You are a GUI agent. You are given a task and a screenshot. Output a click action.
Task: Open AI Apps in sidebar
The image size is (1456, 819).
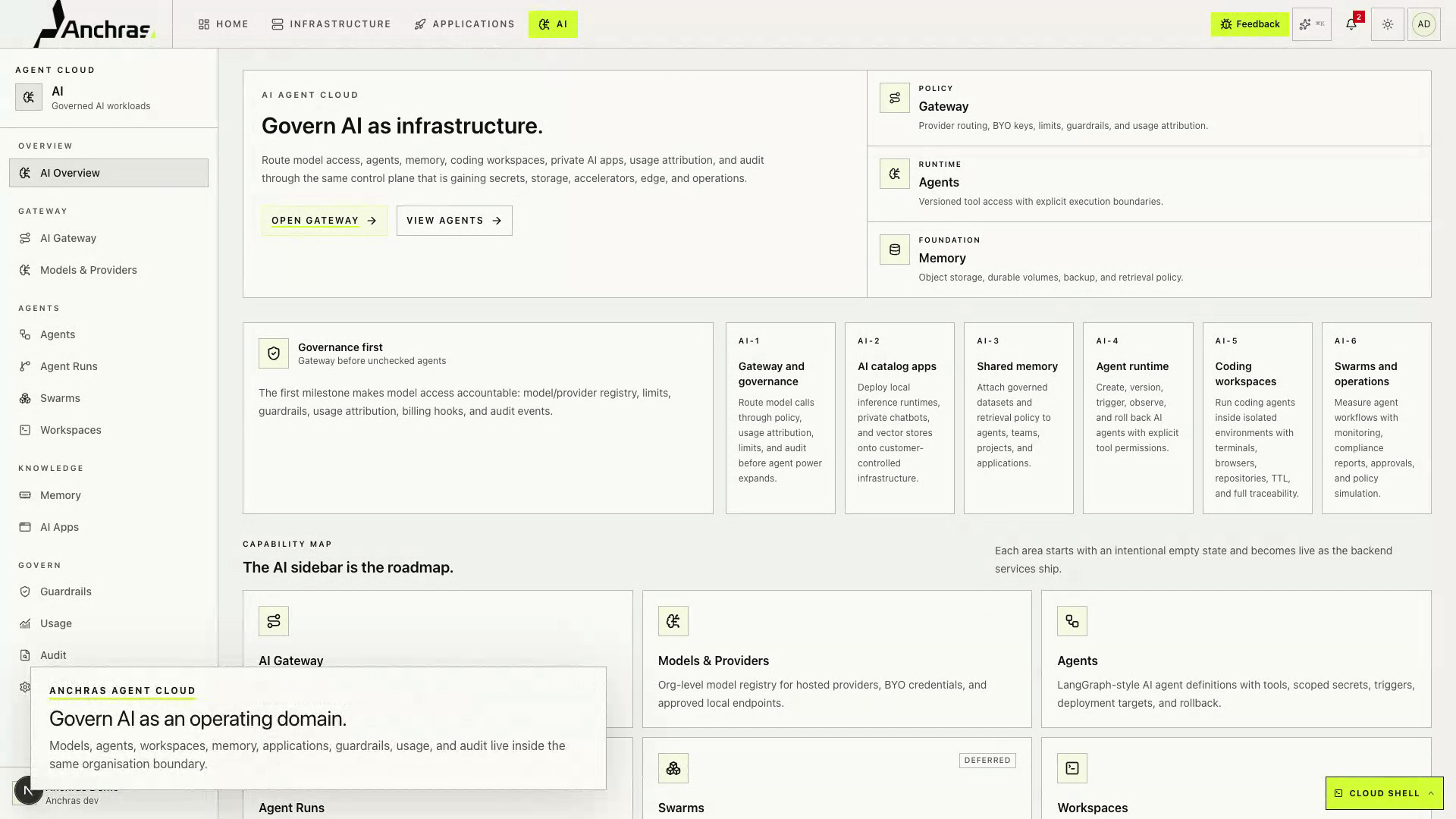(108, 527)
